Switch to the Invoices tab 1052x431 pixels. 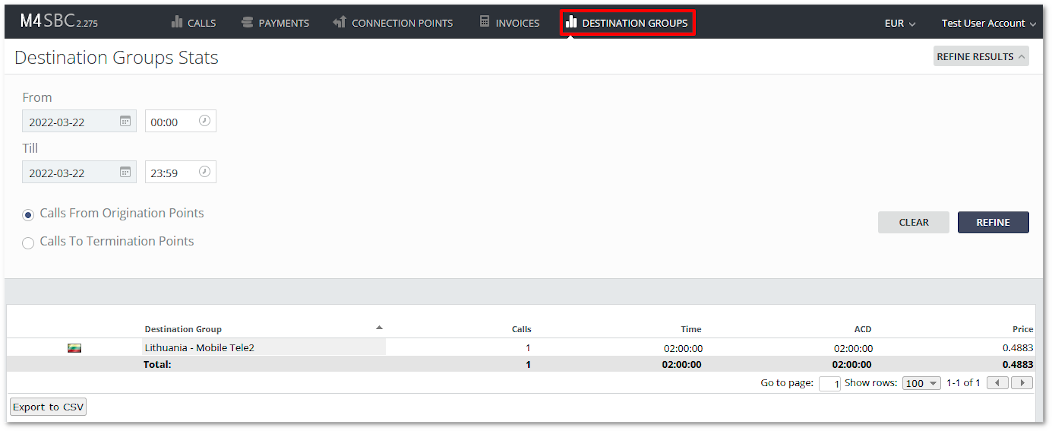coord(509,23)
